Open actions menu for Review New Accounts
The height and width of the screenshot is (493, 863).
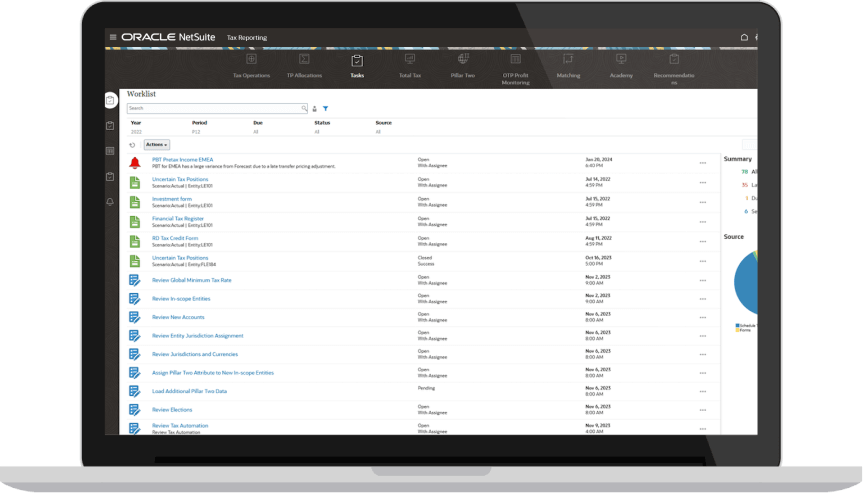pyautogui.click(x=703, y=317)
